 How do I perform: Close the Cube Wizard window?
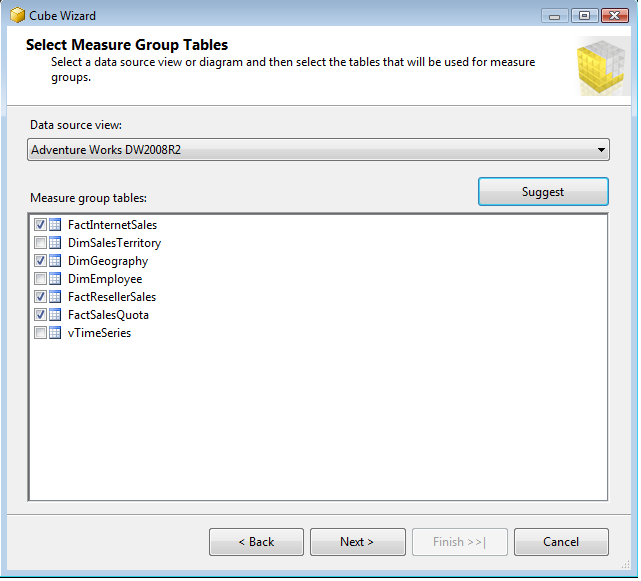(614, 16)
